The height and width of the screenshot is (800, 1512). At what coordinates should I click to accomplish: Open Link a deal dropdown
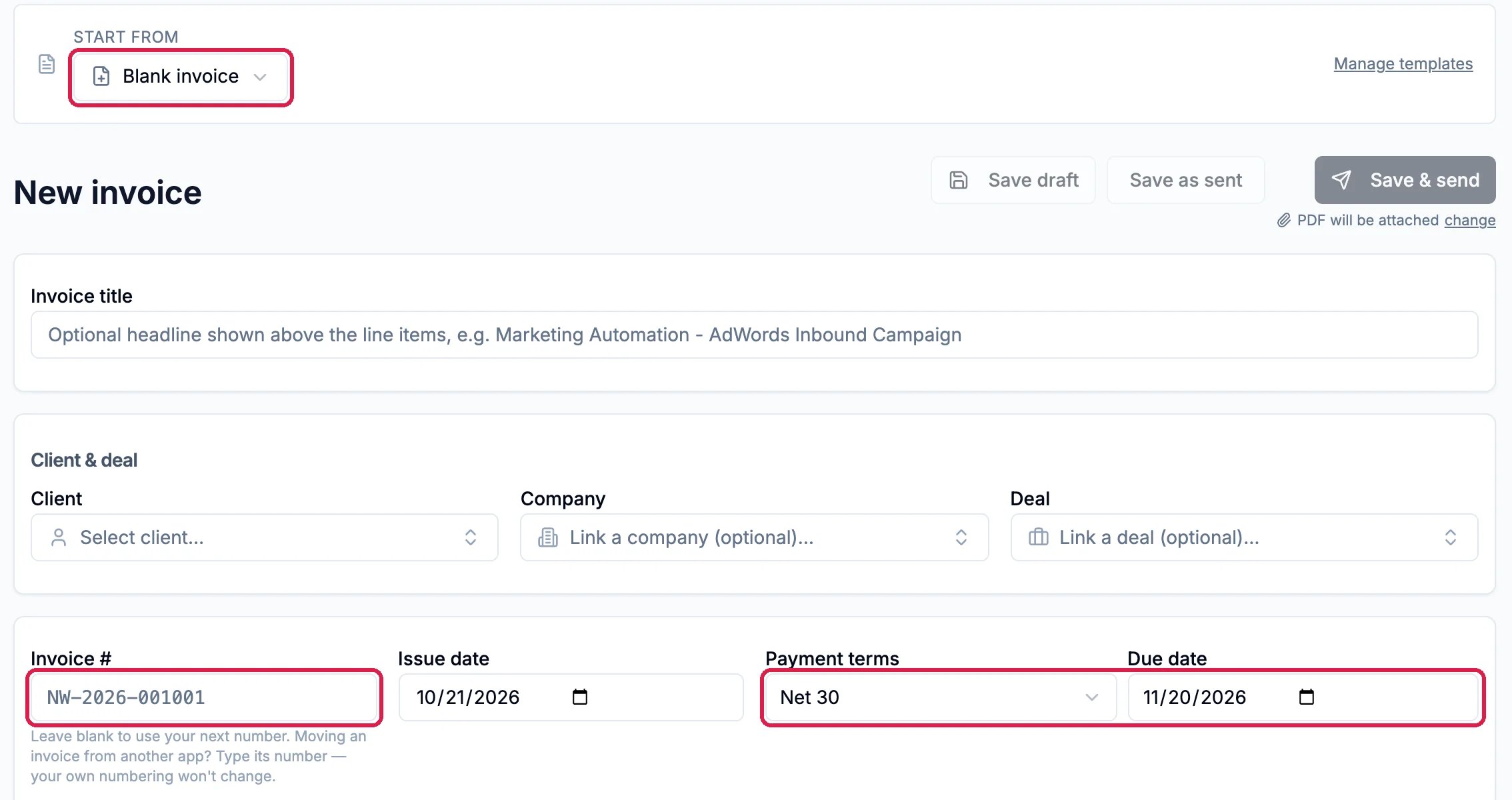point(1245,537)
